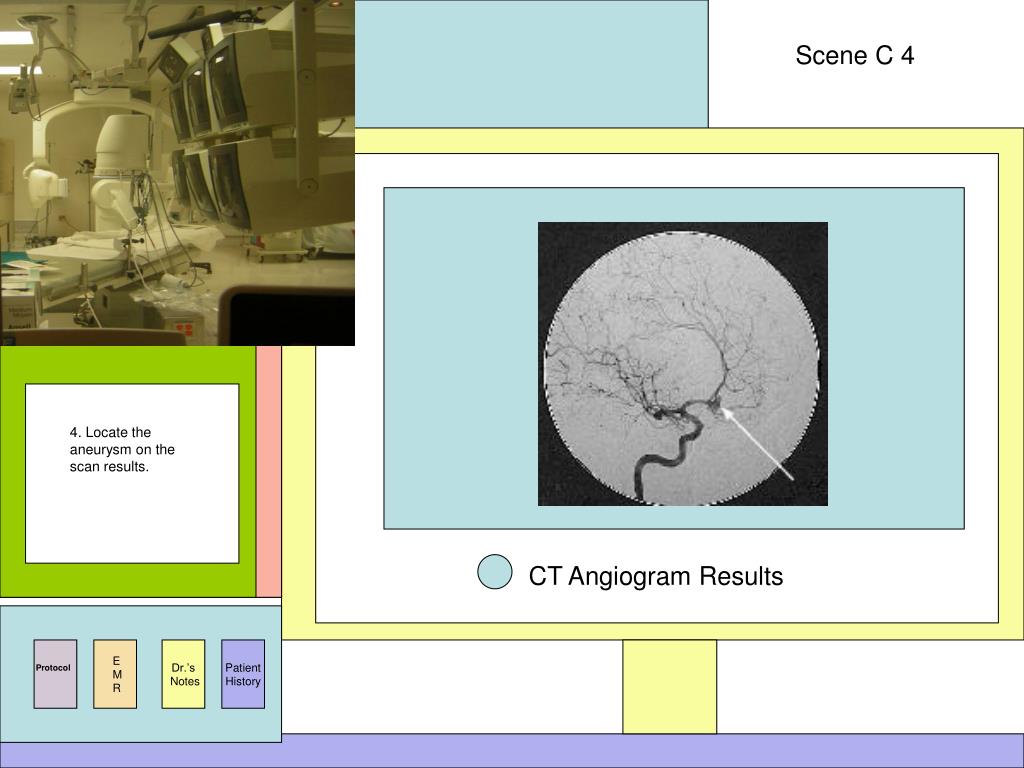Open the Patient History card
The image size is (1024, 768).
point(243,674)
